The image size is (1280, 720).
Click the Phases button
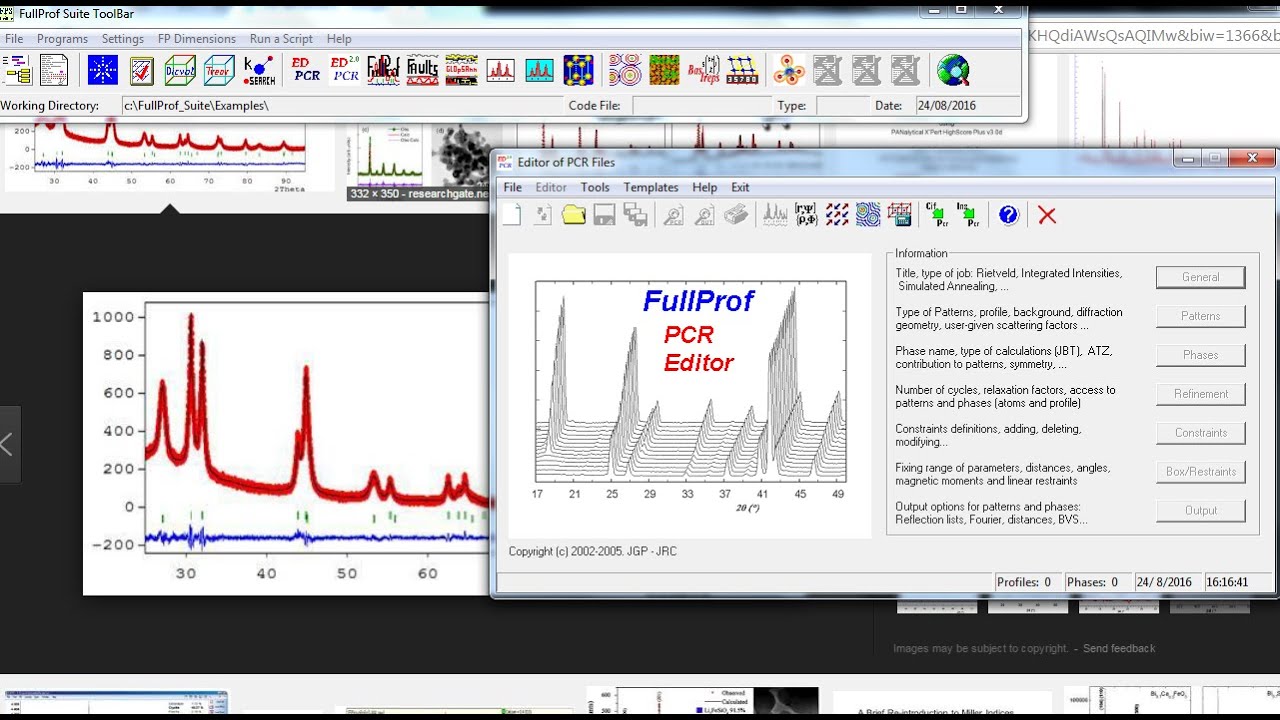pos(1201,355)
